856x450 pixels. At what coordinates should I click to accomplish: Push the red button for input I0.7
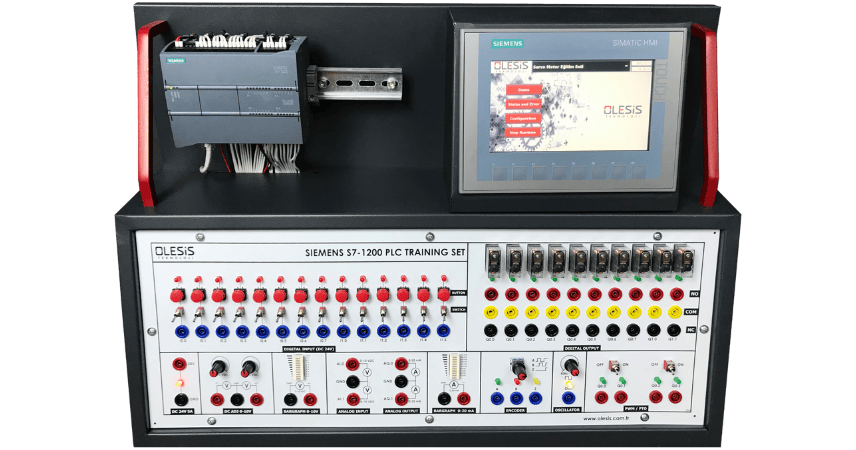321,295
